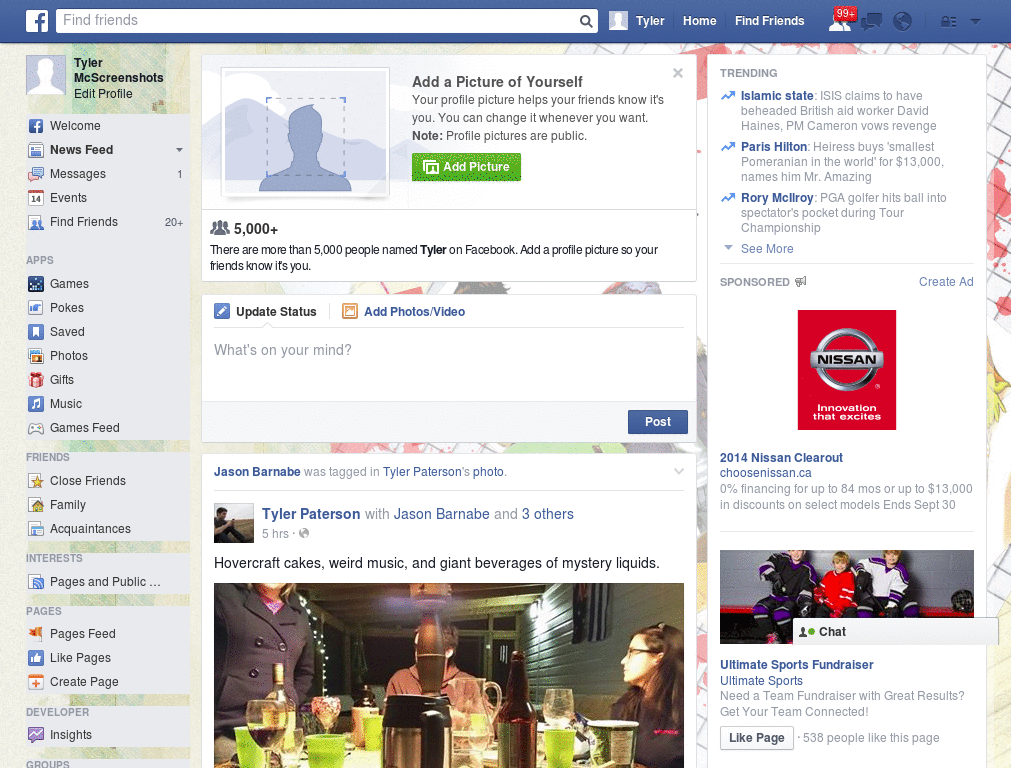1024x768 pixels.
Task: Click the Music app icon
Action: click(36, 404)
